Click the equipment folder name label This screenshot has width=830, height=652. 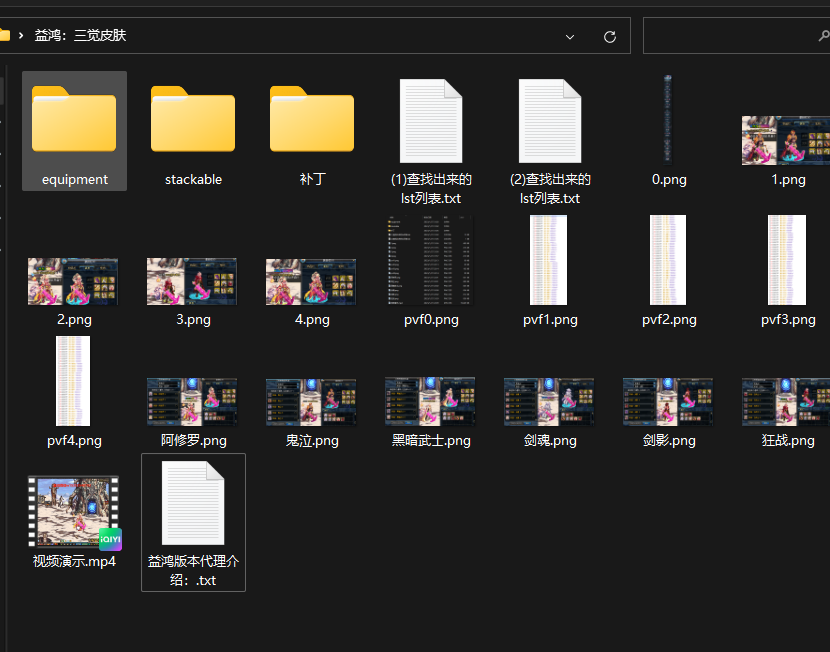click(x=75, y=179)
